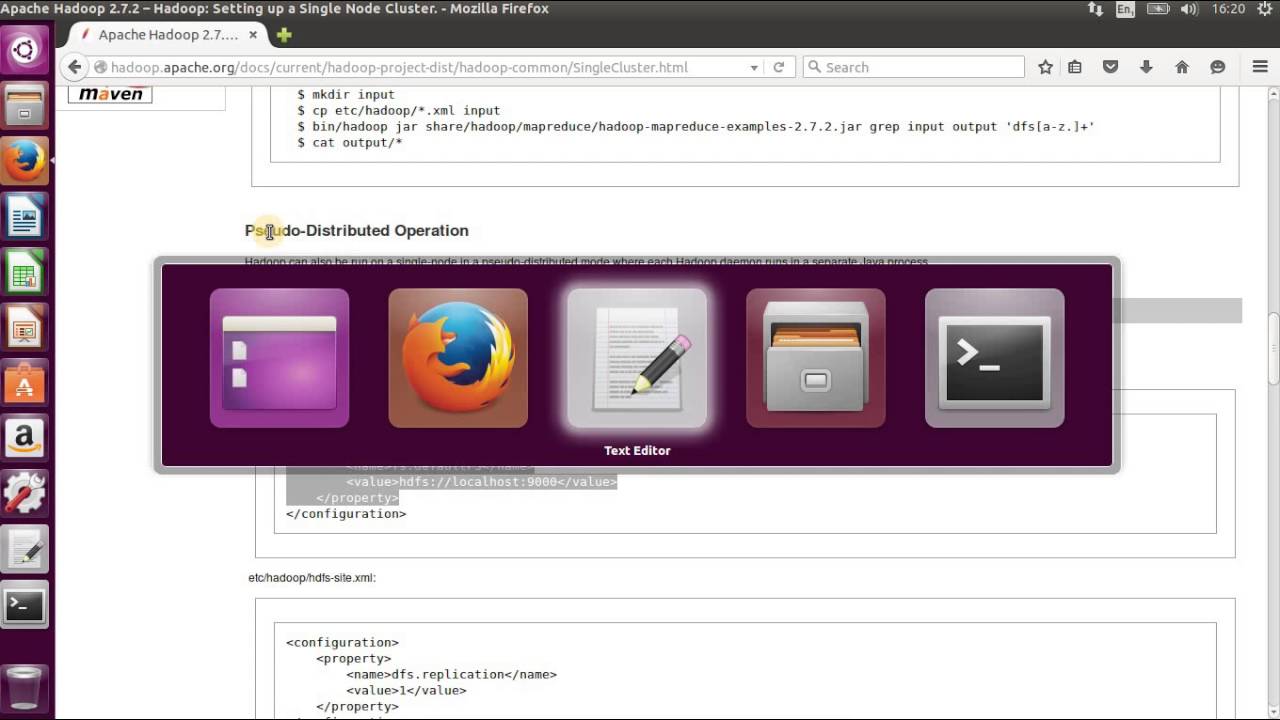This screenshot has width=1280, height=720.
Task: Go to the Firefox home page
Action: tap(1182, 67)
